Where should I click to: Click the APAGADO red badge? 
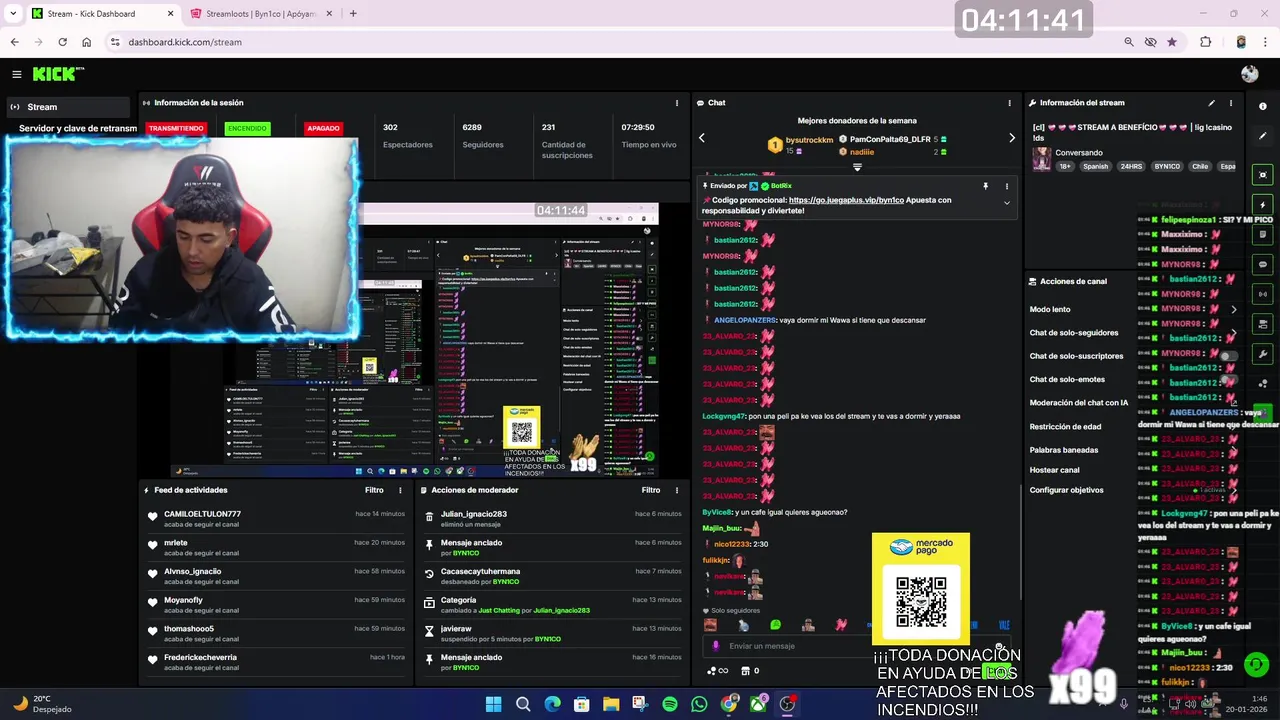(323, 128)
